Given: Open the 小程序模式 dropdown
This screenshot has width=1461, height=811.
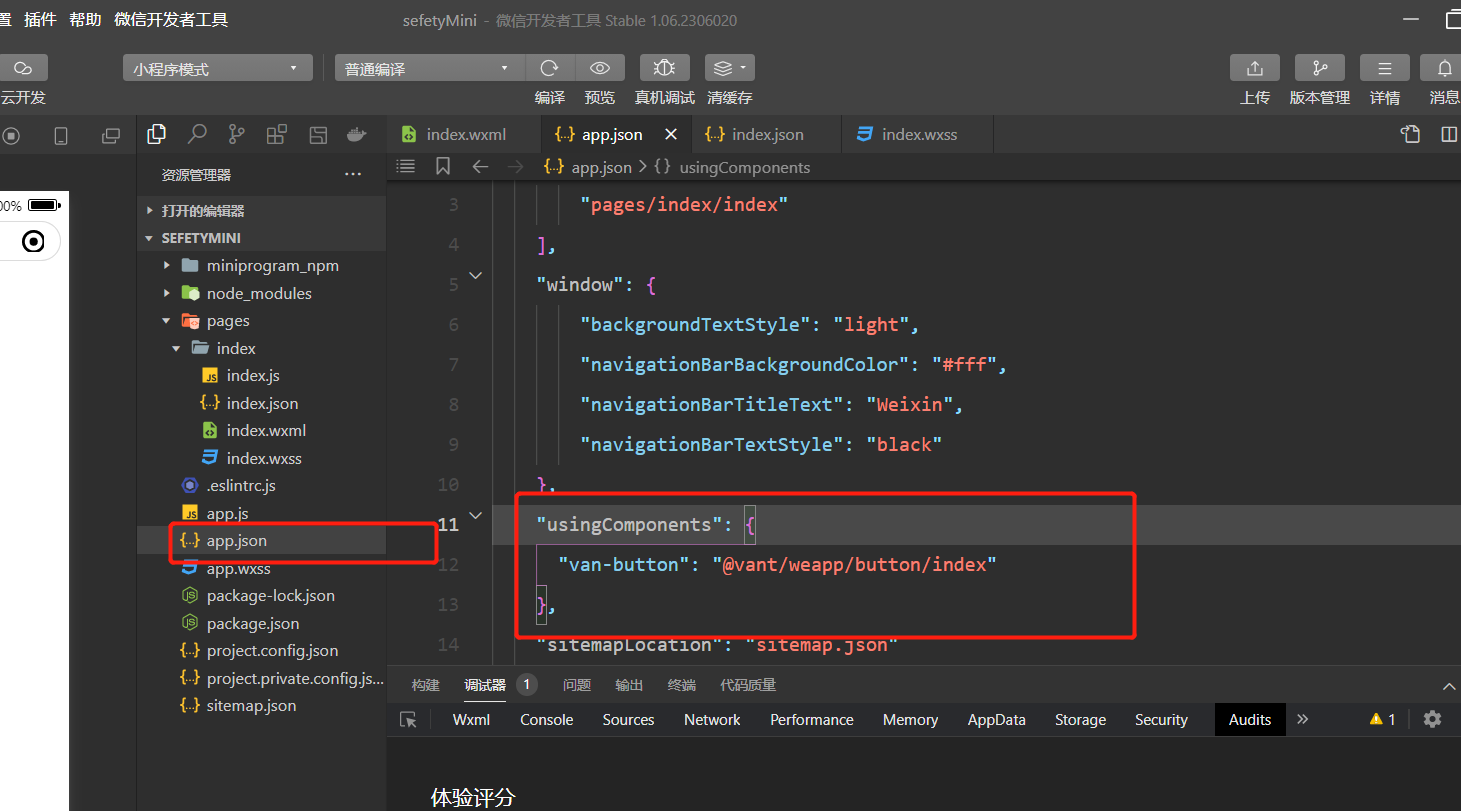Looking at the screenshot, I should tap(216, 69).
